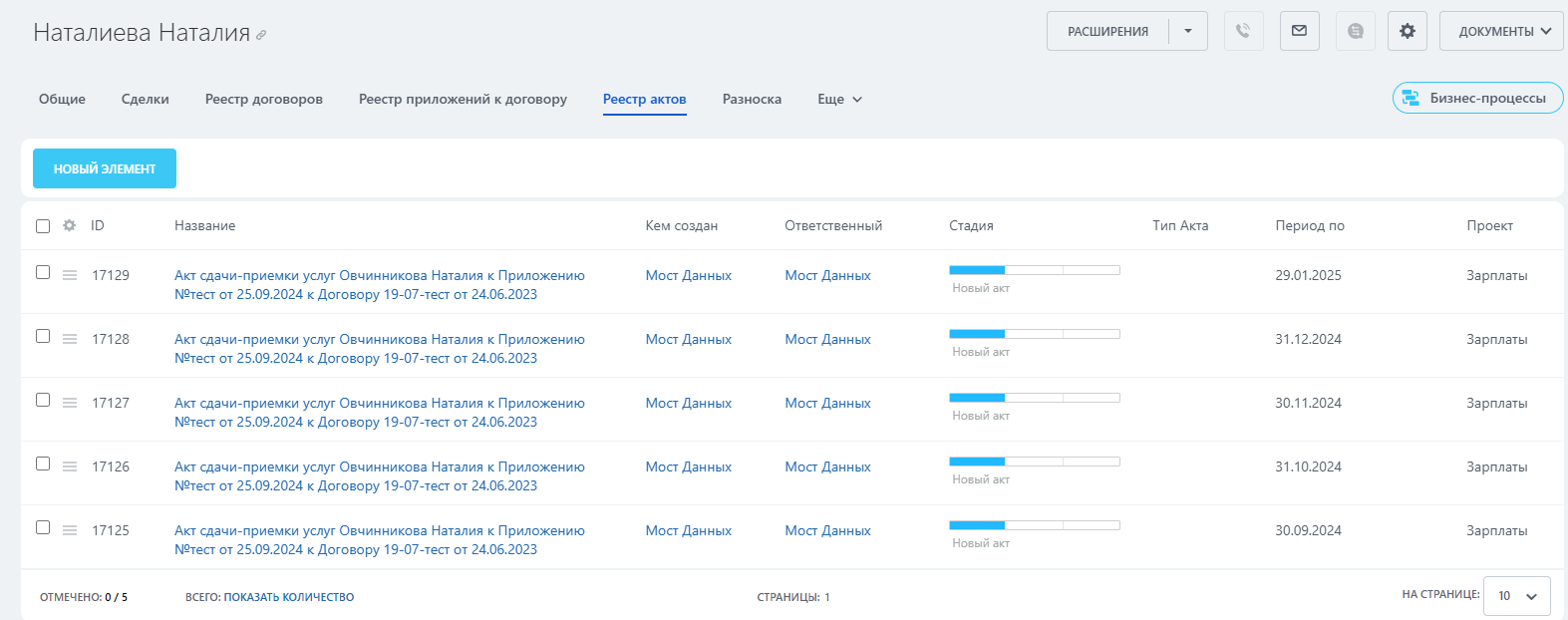This screenshot has height=620, width=1568.
Task: Open the На странице page size dropdown
Action: pyautogui.click(x=1516, y=596)
